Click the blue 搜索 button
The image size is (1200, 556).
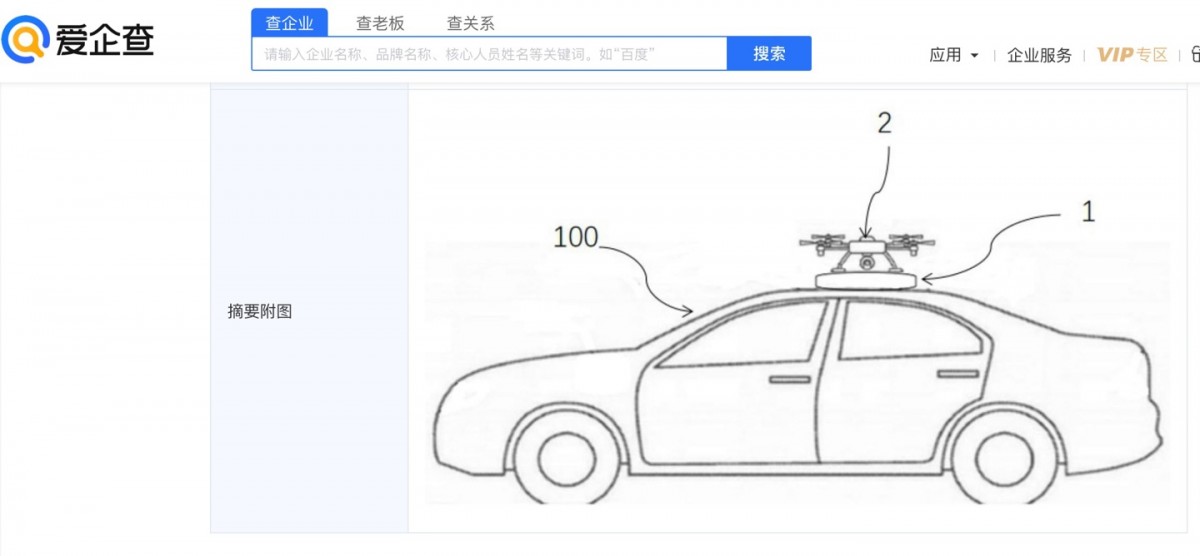coord(769,54)
